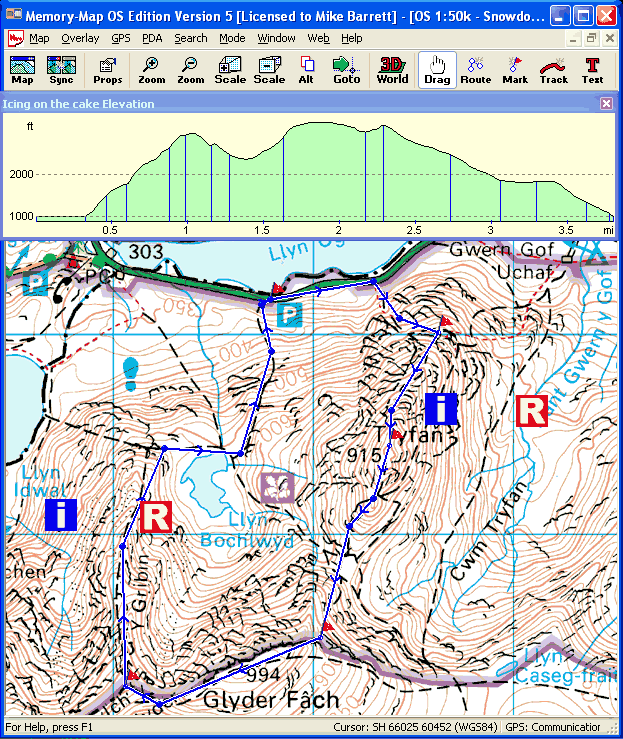623x739 pixels.
Task: Select the Mark tool
Action: tap(515, 70)
